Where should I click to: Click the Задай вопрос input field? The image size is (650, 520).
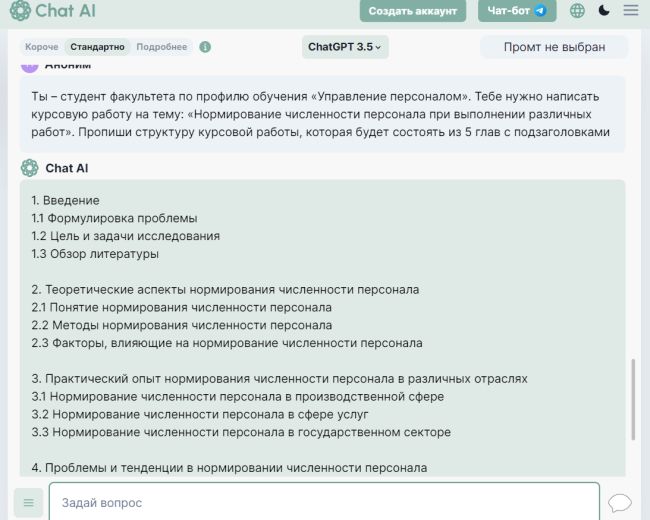(323, 502)
